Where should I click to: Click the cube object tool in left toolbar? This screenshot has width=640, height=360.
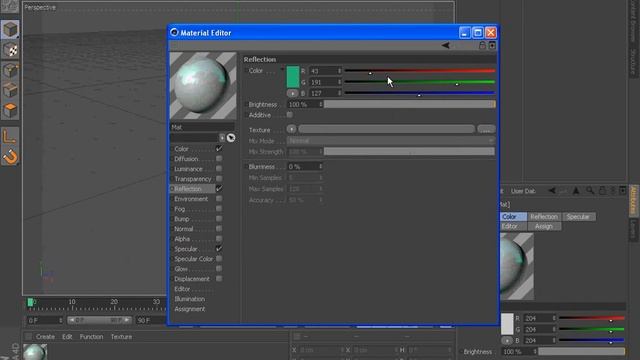click(x=10, y=30)
